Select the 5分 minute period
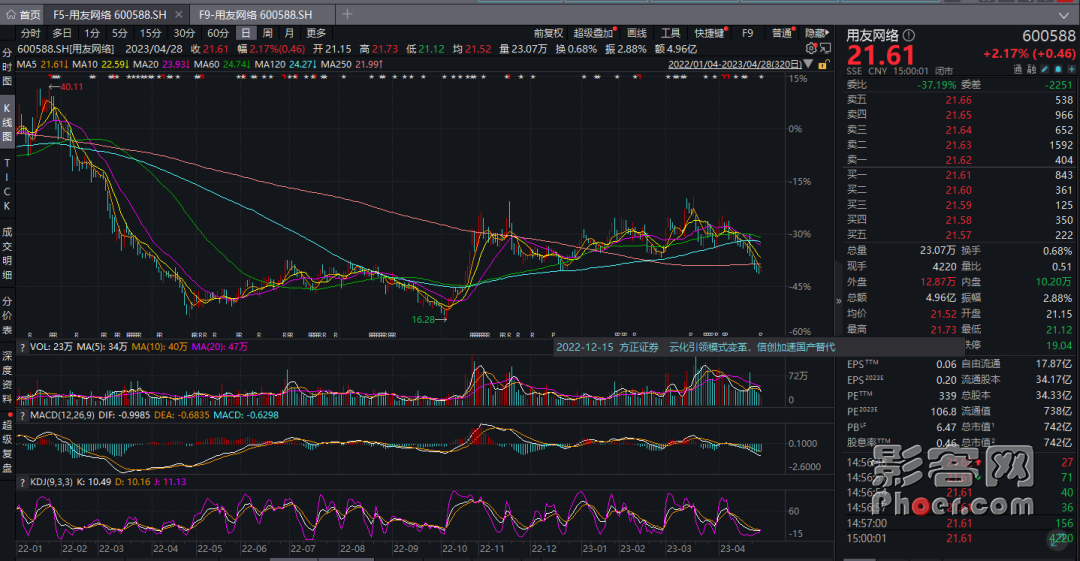 [120, 33]
